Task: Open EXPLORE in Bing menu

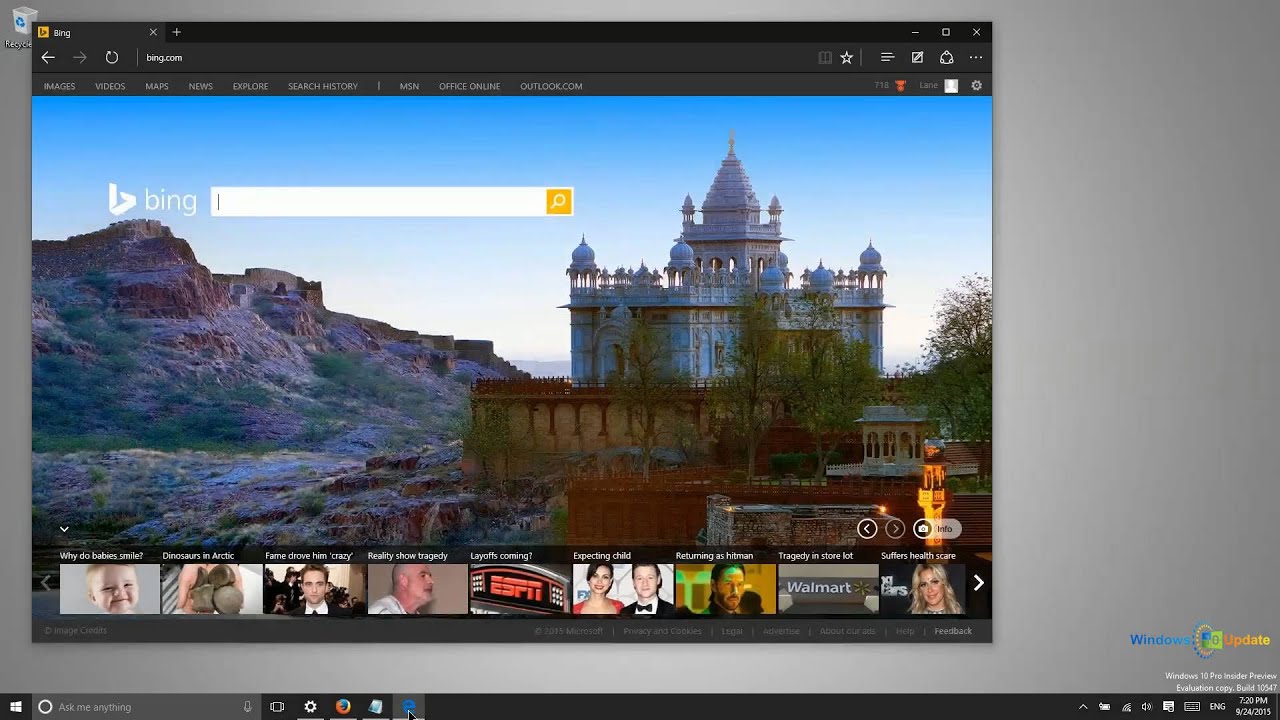Action: click(250, 86)
